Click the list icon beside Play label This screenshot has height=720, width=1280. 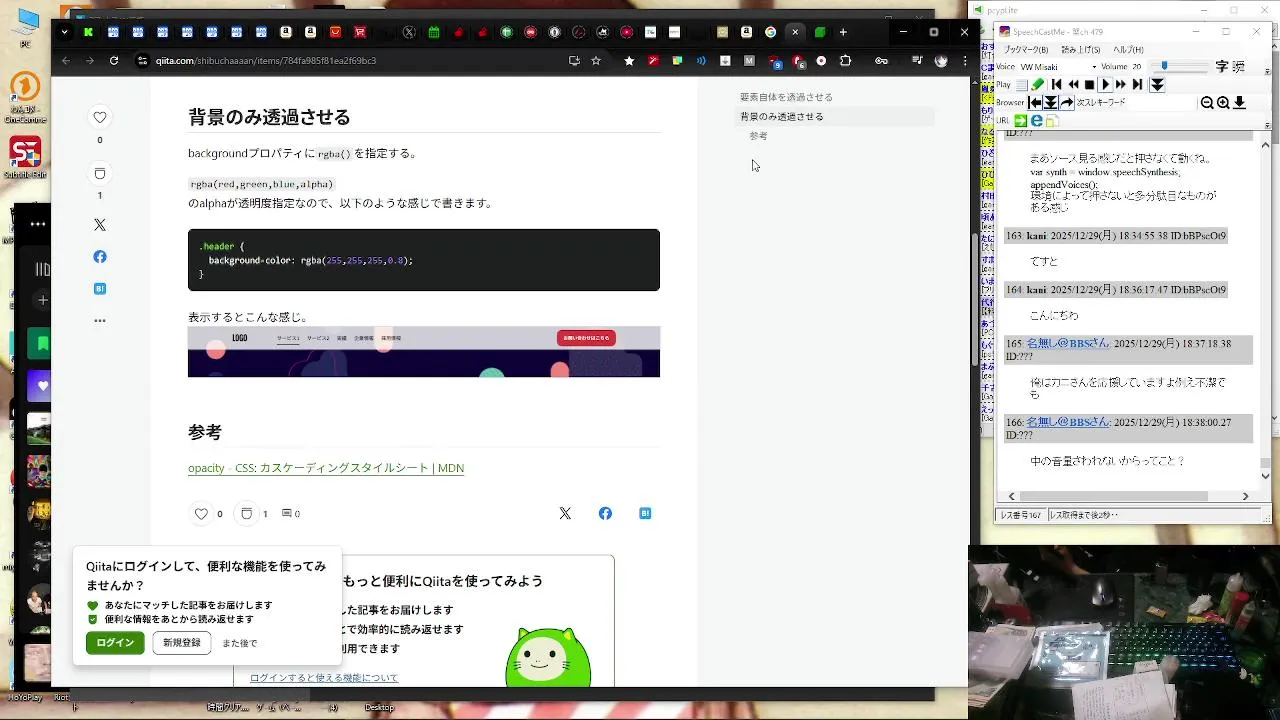pyautogui.click(x=1022, y=84)
